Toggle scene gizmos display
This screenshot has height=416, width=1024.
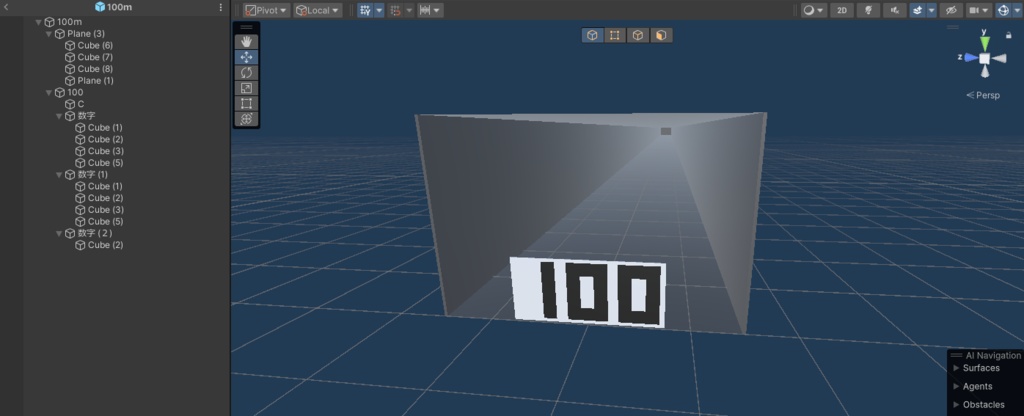point(1003,10)
